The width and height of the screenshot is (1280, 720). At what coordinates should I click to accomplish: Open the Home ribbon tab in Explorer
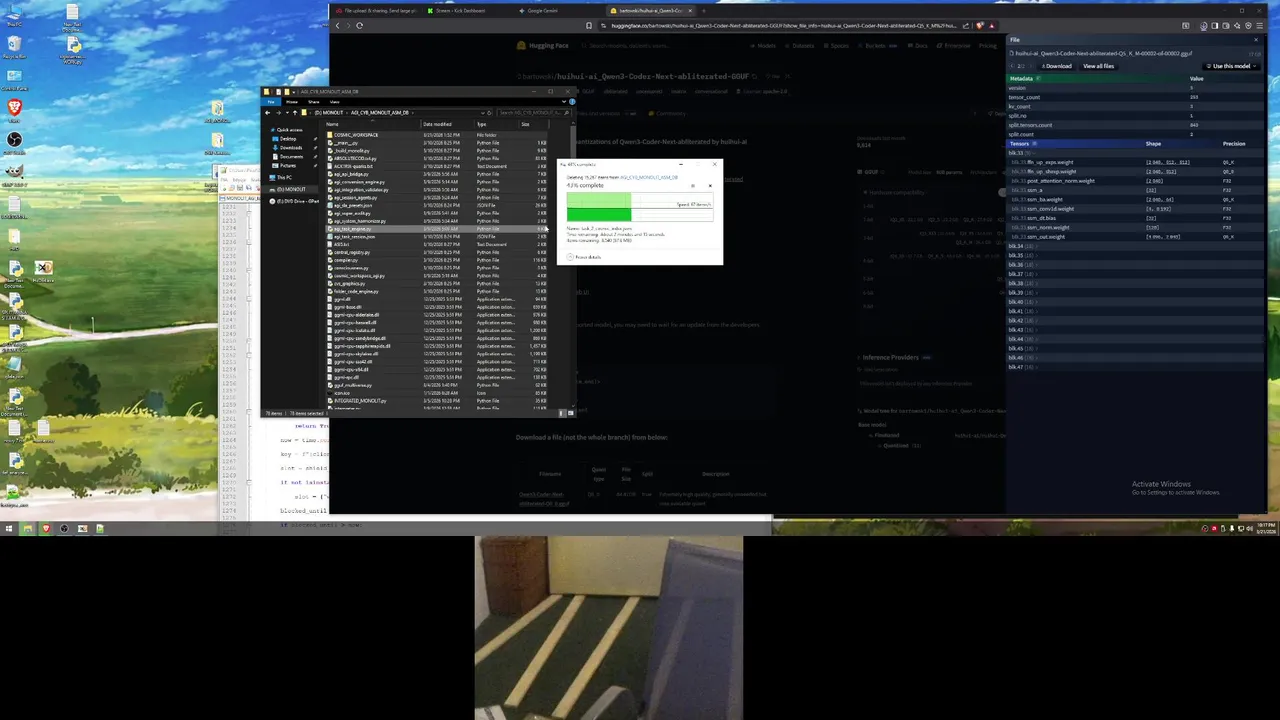[x=292, y=102]
